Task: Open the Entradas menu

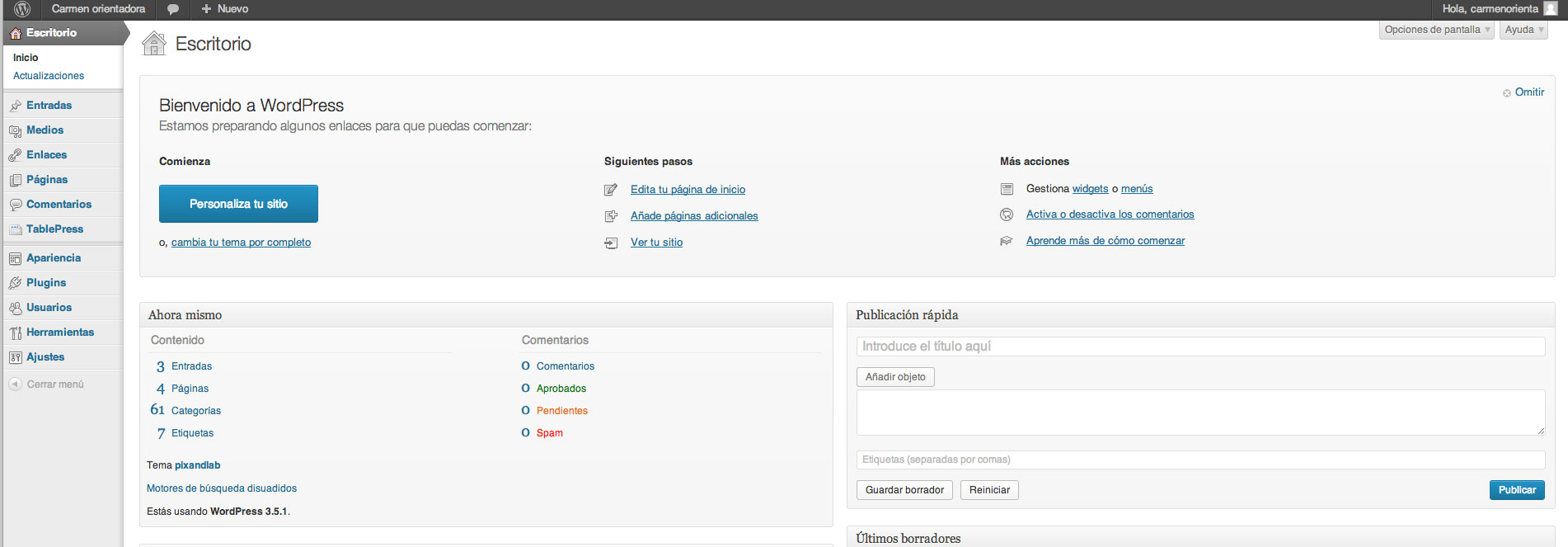Action: (x=49, y=106)
